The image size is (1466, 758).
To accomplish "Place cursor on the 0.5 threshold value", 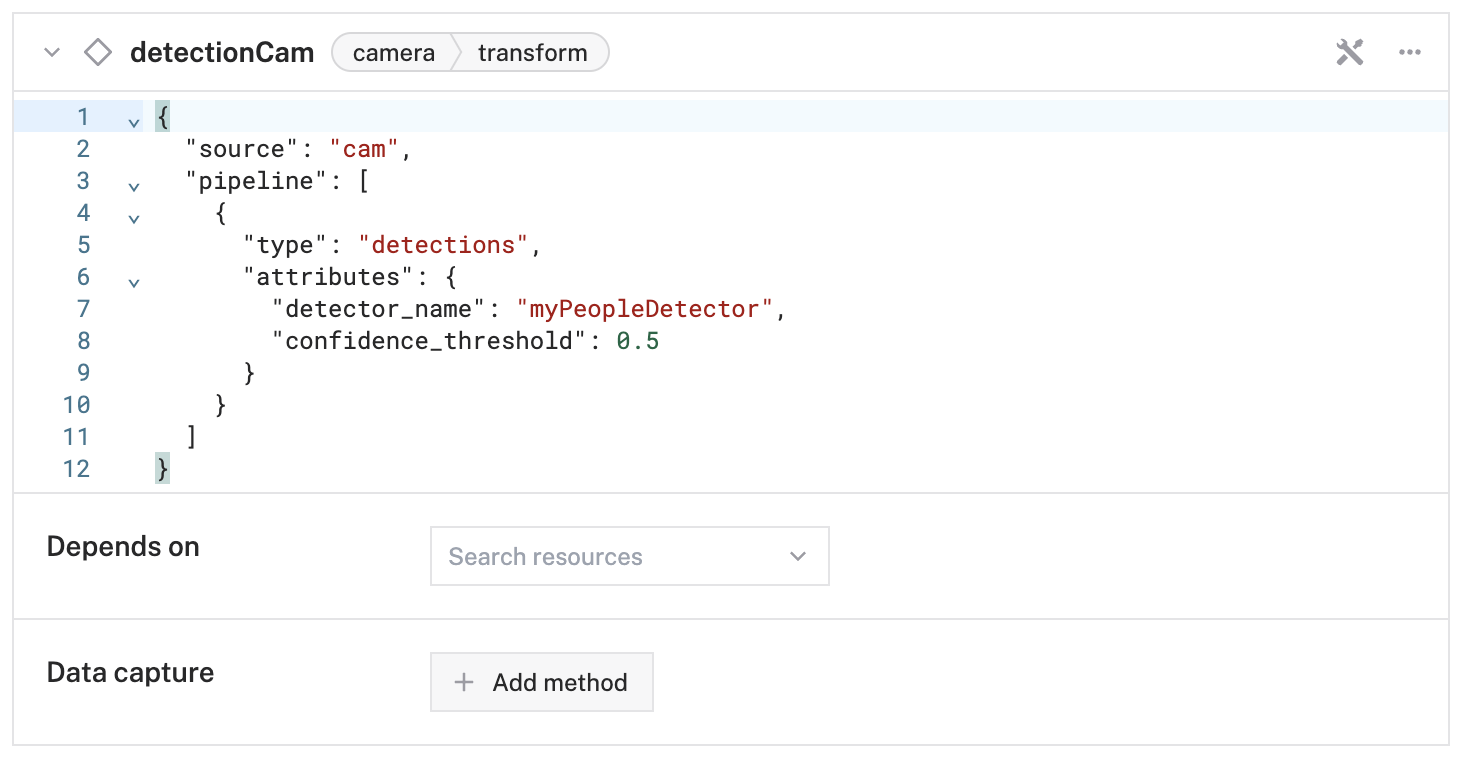I will tap(638, 341).
